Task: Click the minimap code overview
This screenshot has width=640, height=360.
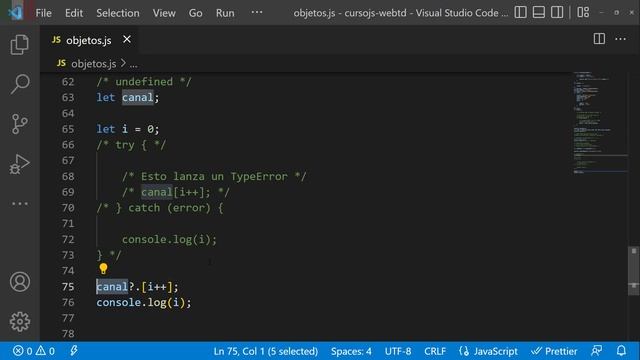Action: tap(600, 122)
